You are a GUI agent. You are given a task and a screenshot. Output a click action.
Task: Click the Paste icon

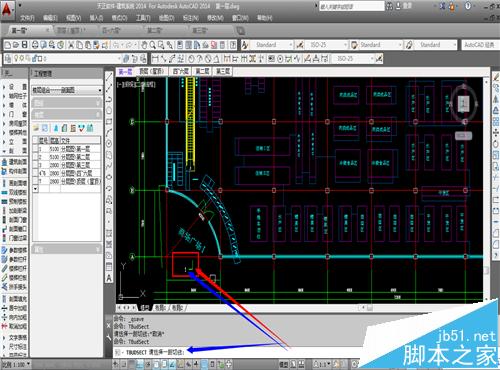(x=88, y=45)
